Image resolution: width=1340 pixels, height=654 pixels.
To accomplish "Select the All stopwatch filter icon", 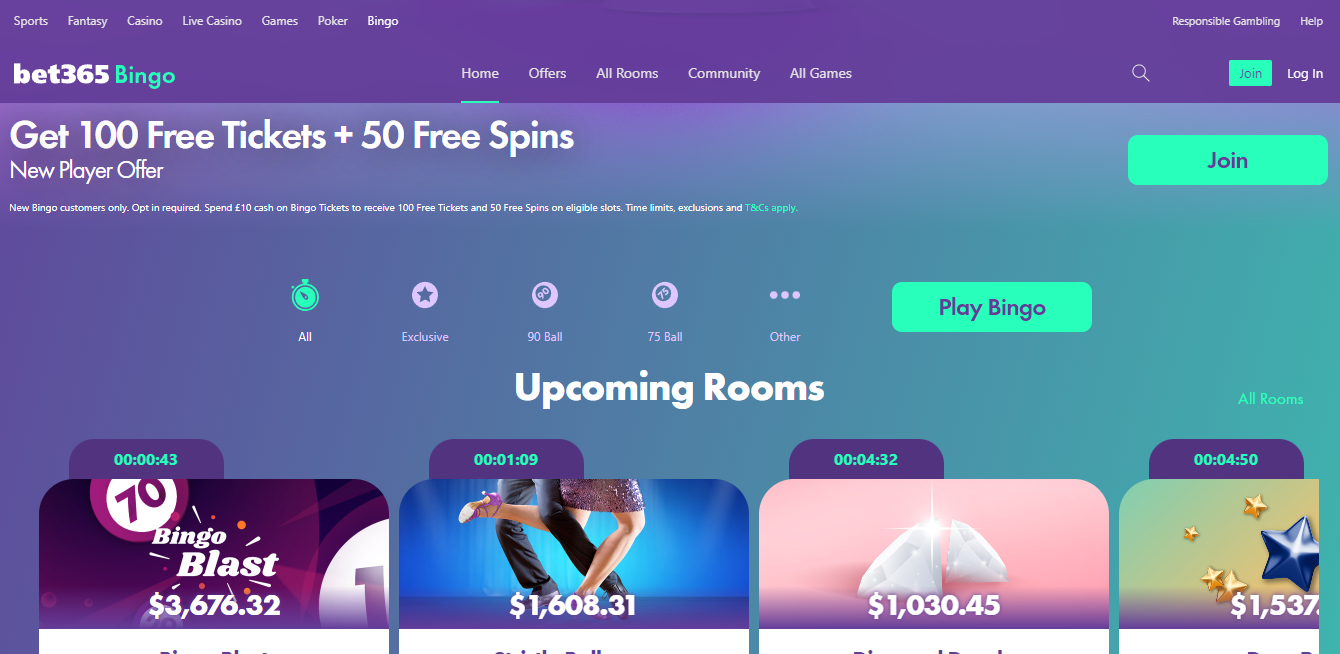I will click(x=305, y=295).
